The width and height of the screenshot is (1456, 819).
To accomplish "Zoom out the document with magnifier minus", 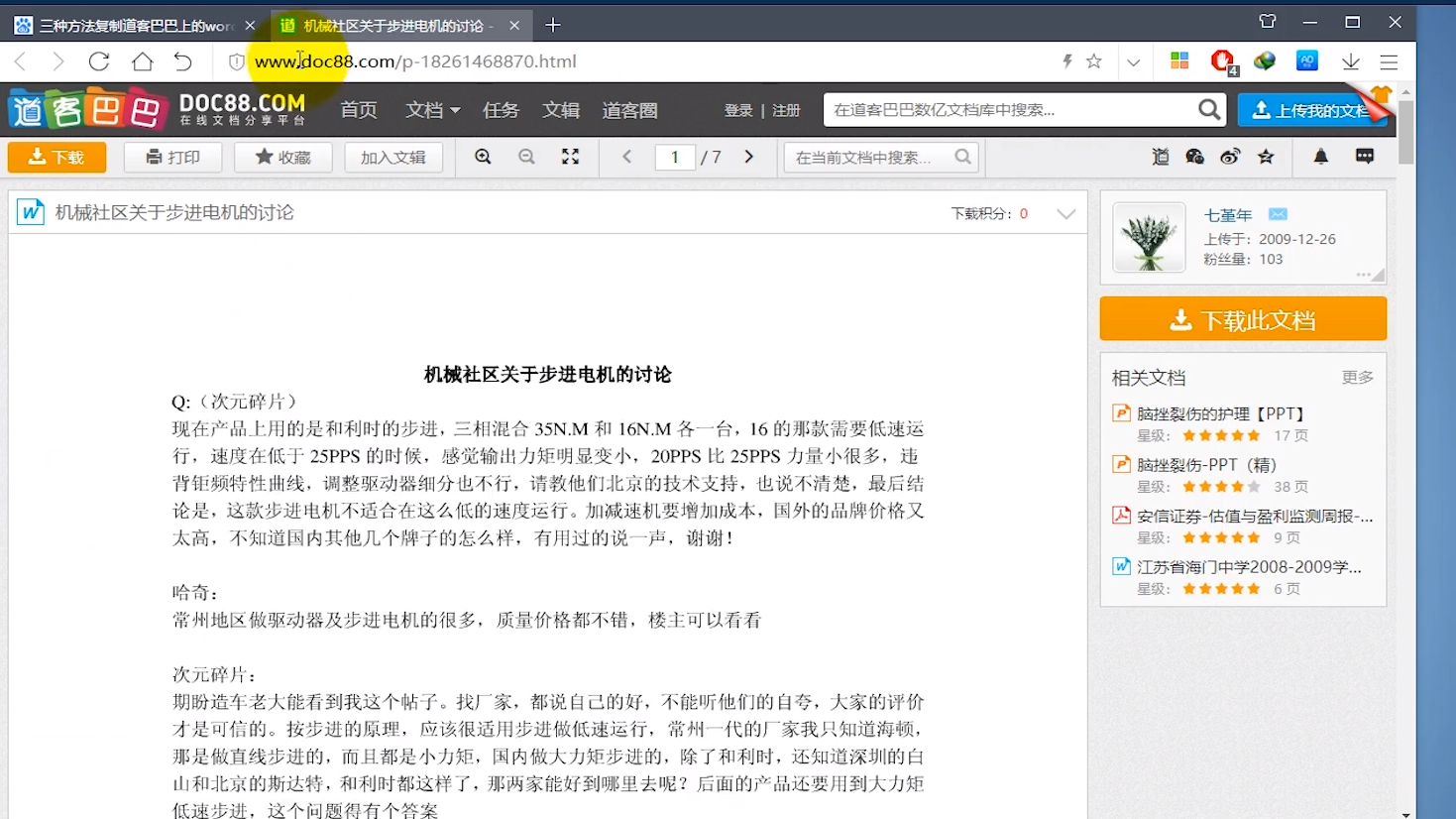I will coord(526,157).
